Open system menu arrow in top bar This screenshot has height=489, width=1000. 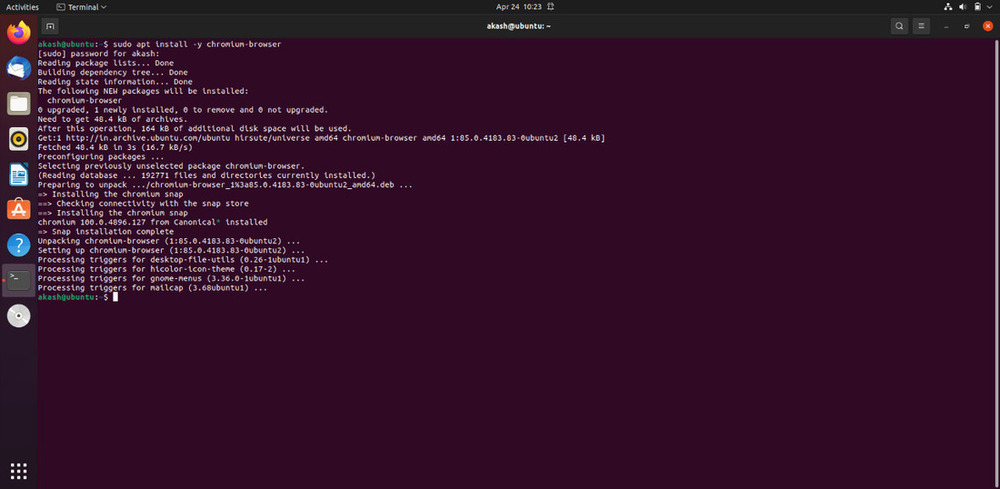[x=990, y=7]
